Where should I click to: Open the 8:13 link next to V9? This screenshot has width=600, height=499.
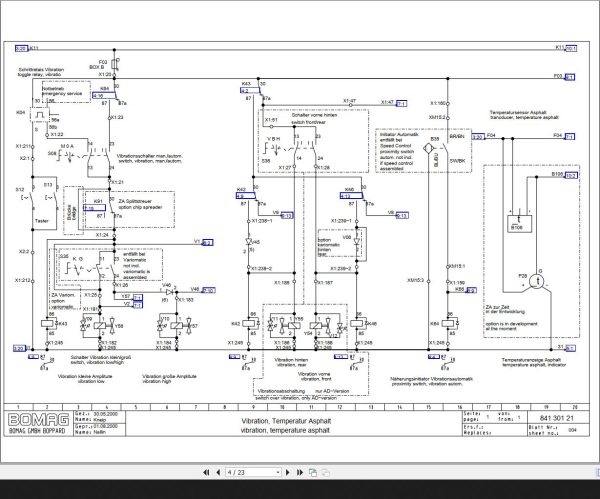click(287, 215)
